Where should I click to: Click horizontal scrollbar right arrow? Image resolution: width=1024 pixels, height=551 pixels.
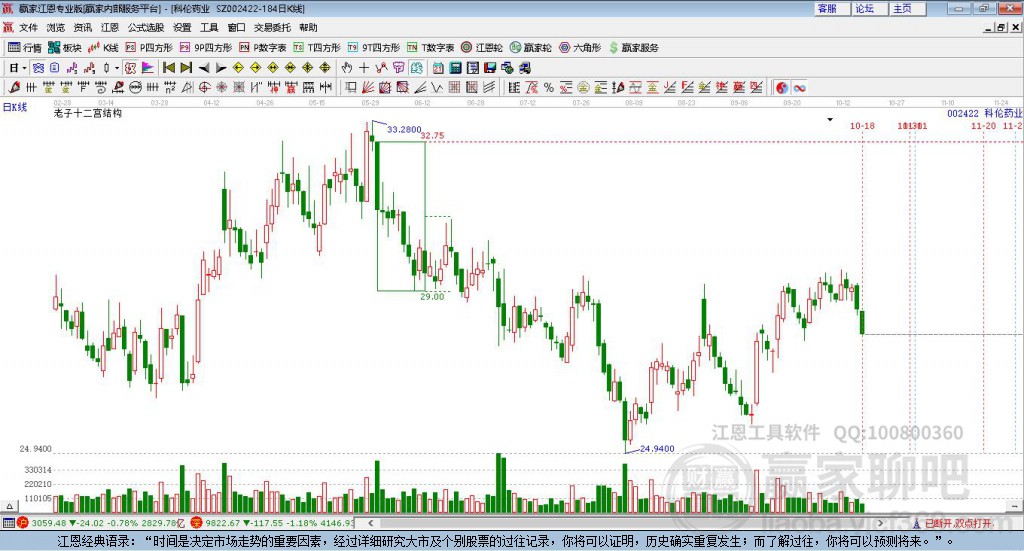(x=880, y=523)
